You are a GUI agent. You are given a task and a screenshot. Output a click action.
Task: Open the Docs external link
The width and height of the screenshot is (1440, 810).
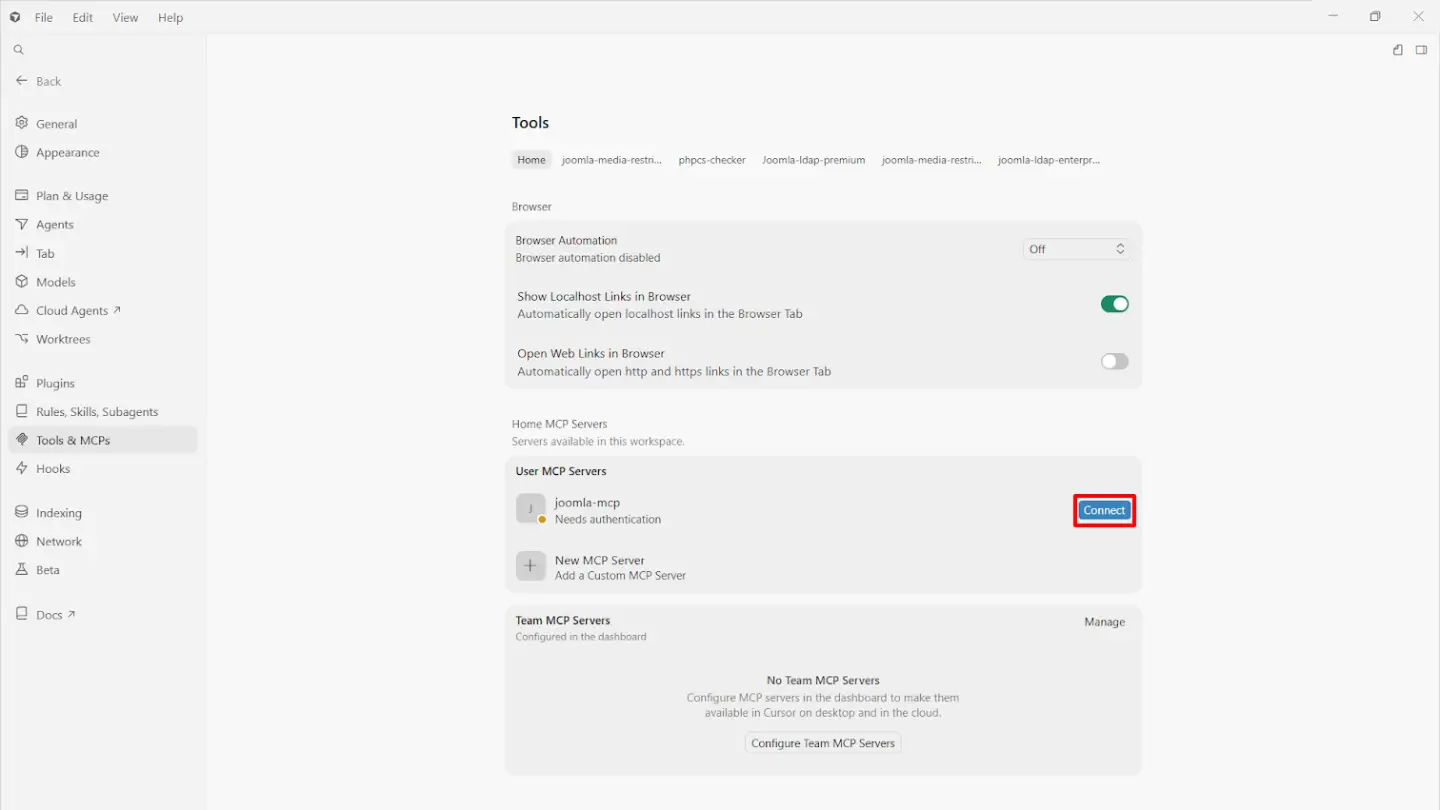(46, 614)
